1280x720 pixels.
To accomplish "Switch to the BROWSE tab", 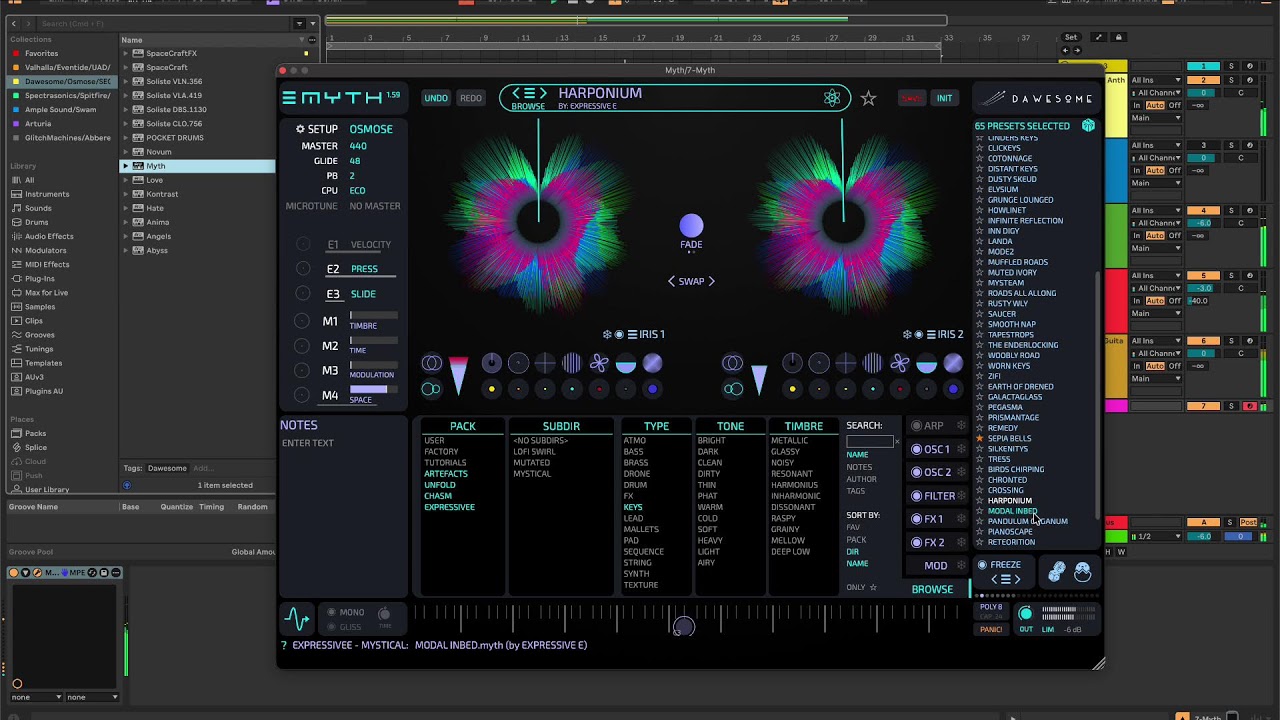I will click(932, 589).
